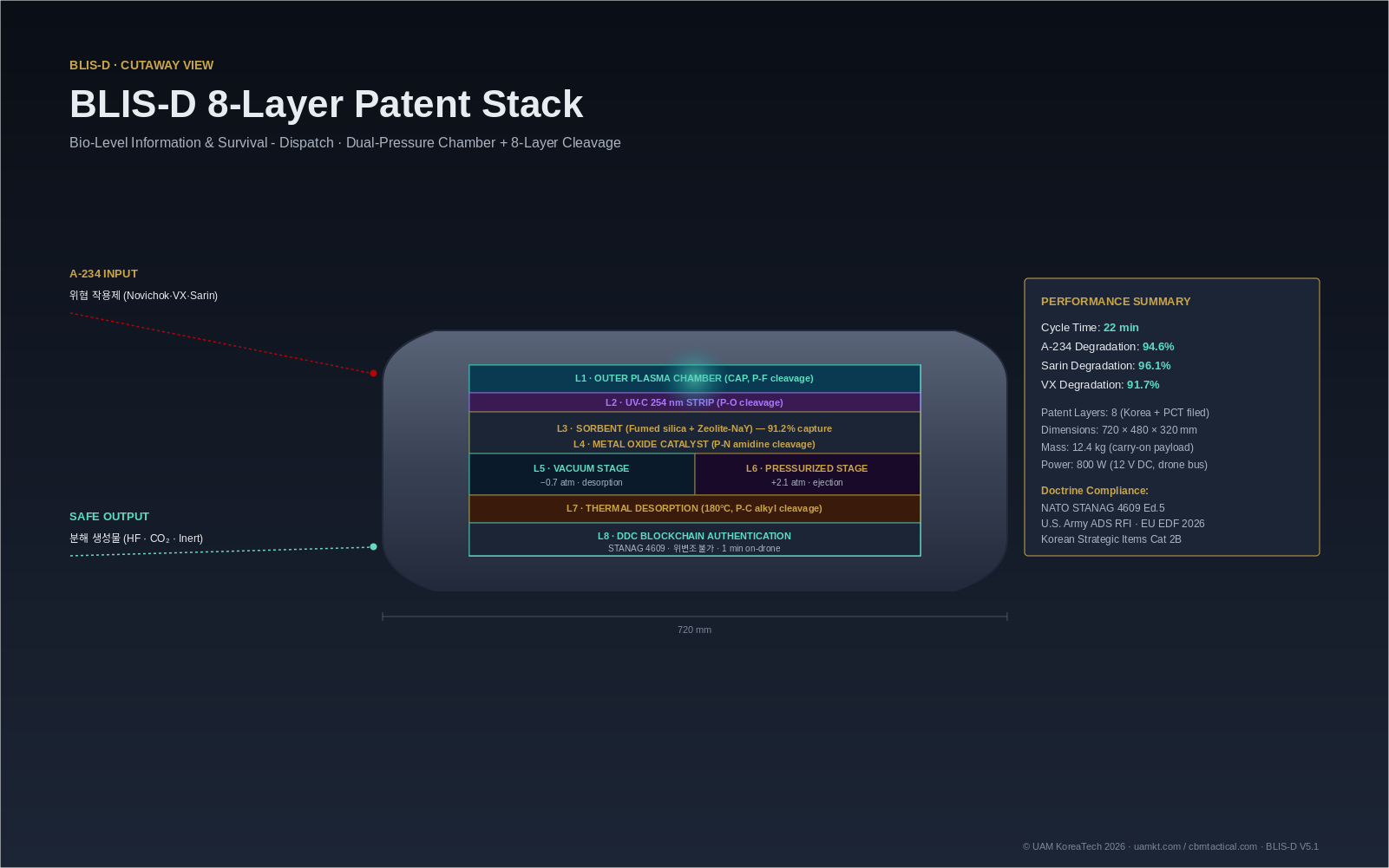Viewport: 1389px width, 868px height.
Task: Select the L6 Pressurized Stage block
Action: tap(807, 474)
